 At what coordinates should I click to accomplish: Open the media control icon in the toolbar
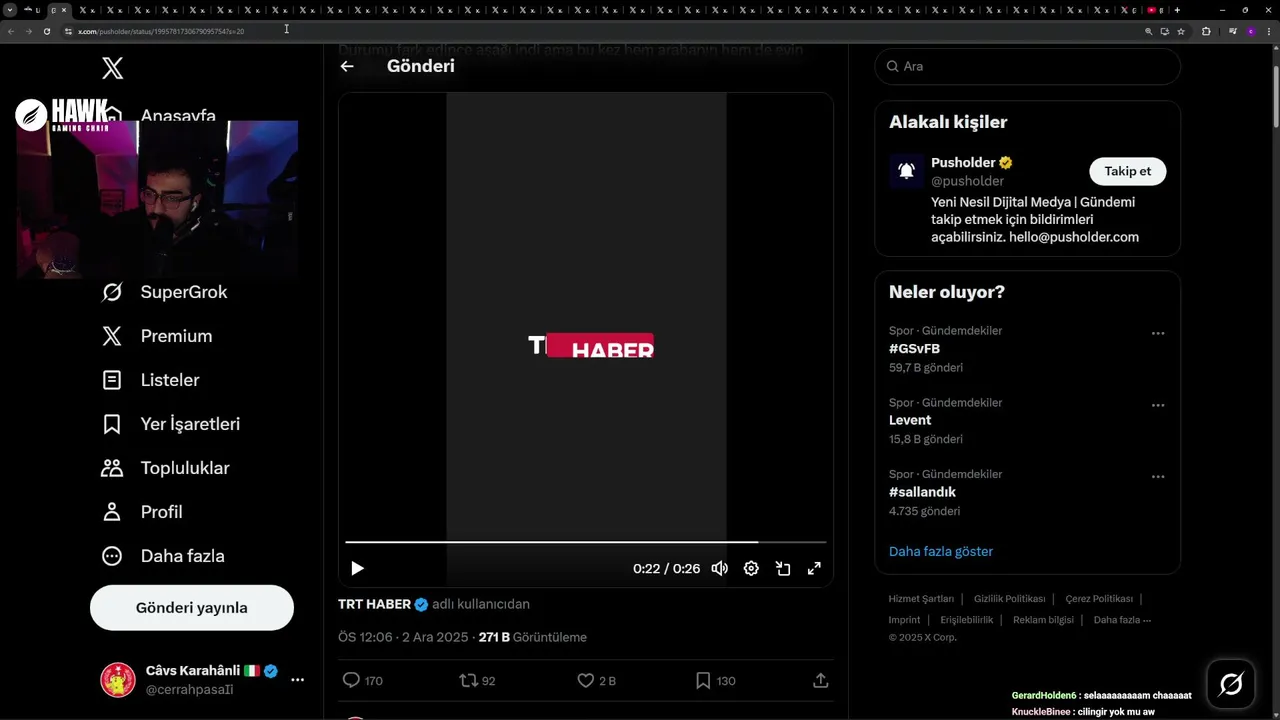[1232, 31]
